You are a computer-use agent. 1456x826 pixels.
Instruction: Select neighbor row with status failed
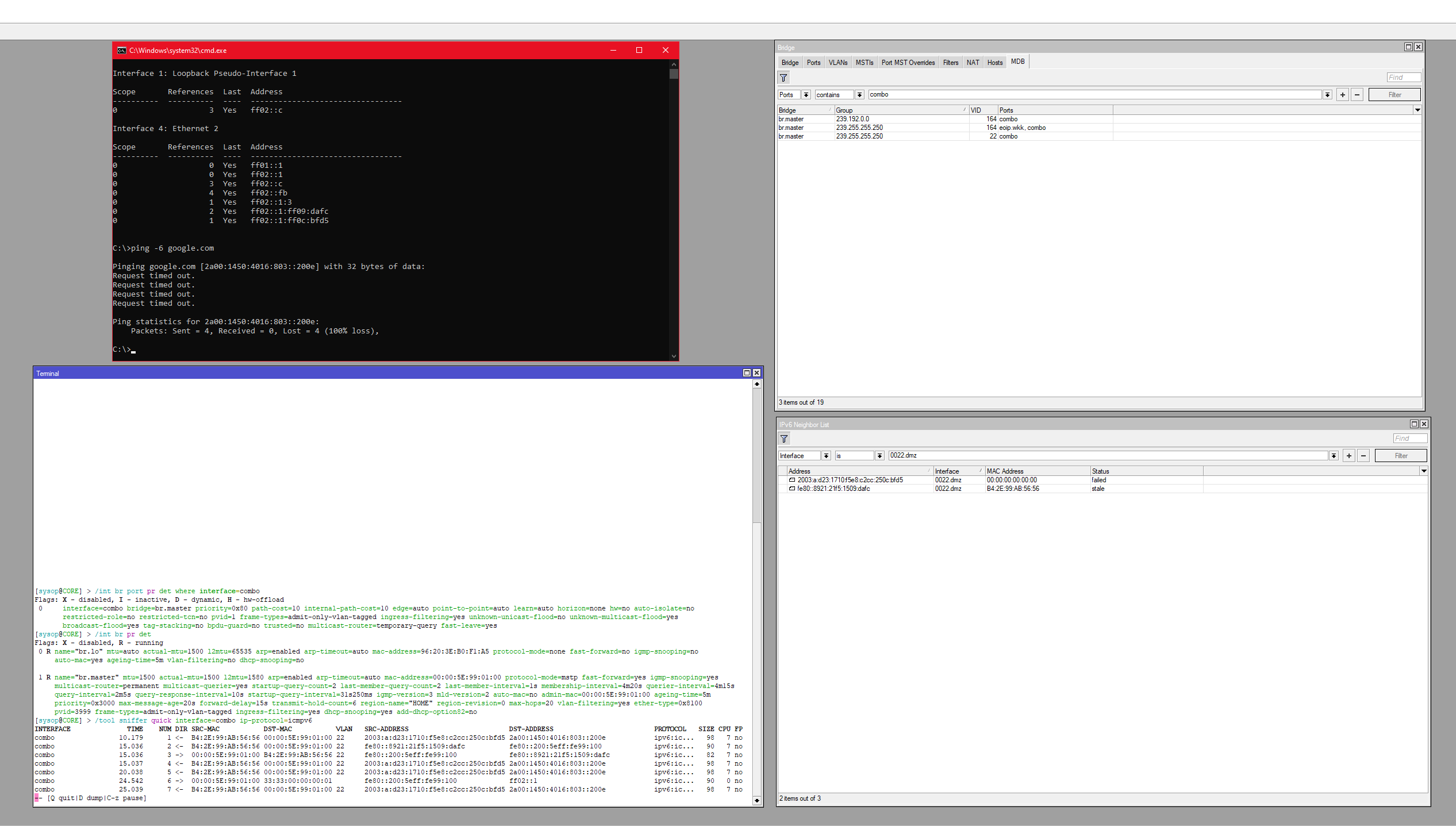(1102, 480)
